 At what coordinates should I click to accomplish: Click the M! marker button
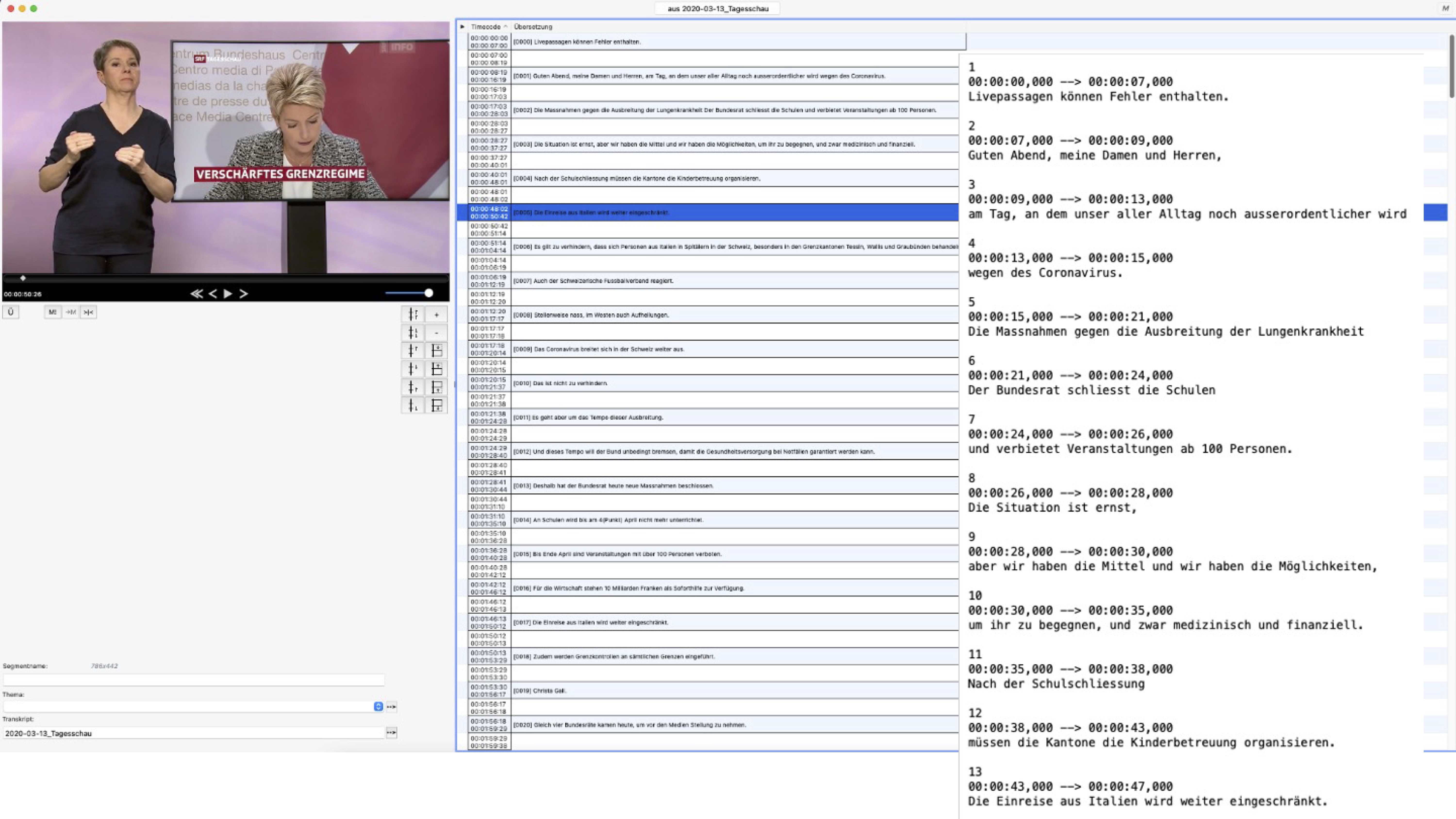pyautogui.click(x=53, y=312)
